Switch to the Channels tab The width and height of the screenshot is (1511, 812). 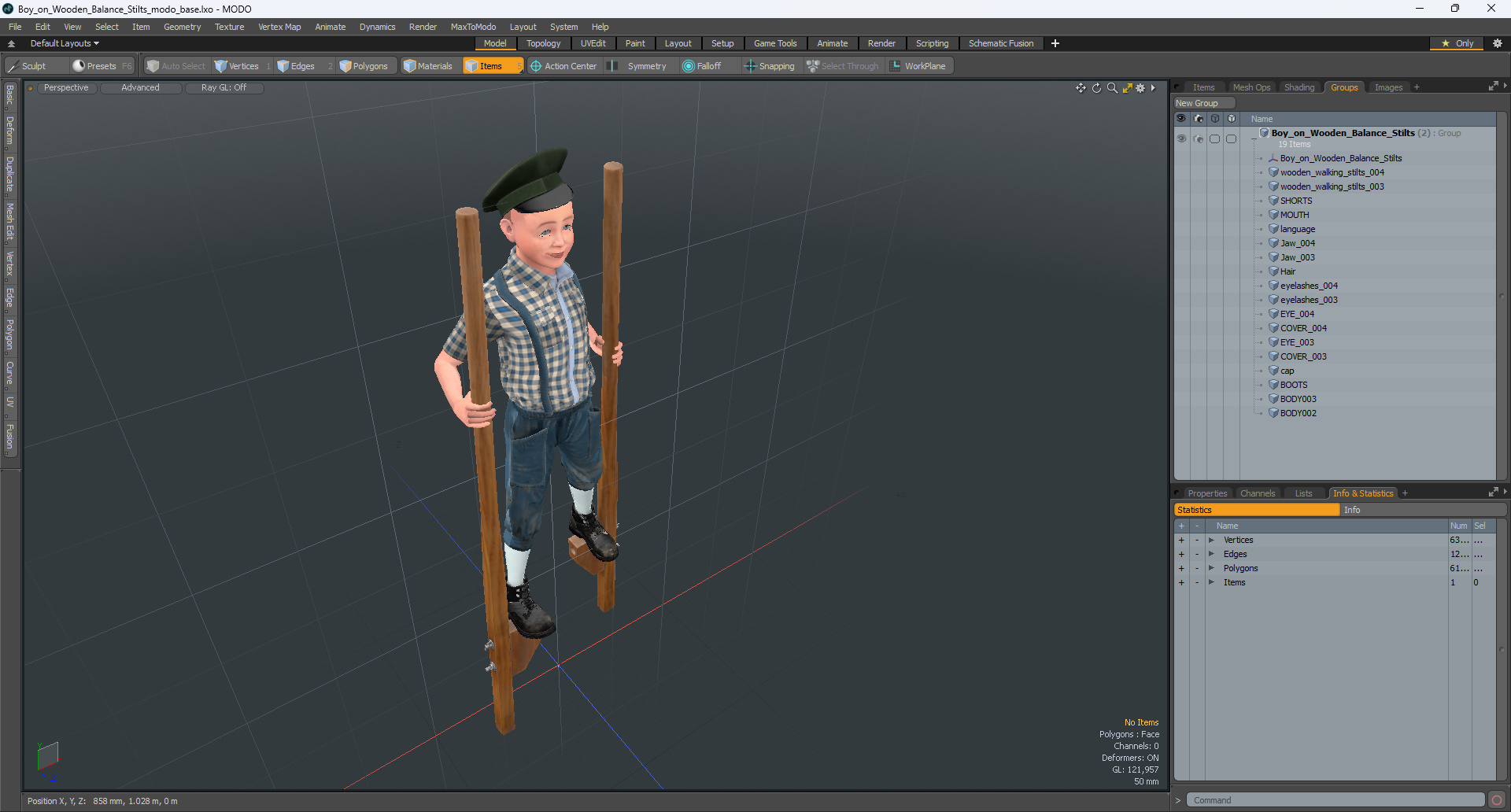click(x=1257, y=493)
